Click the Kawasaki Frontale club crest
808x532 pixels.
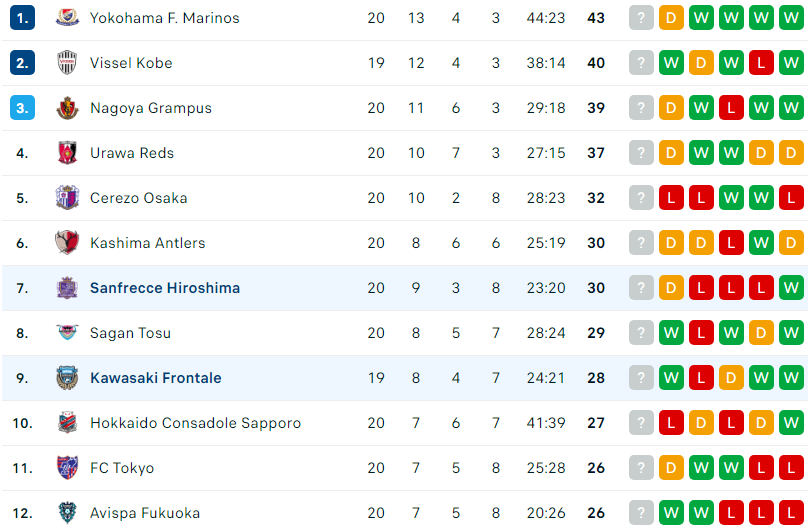67,378
